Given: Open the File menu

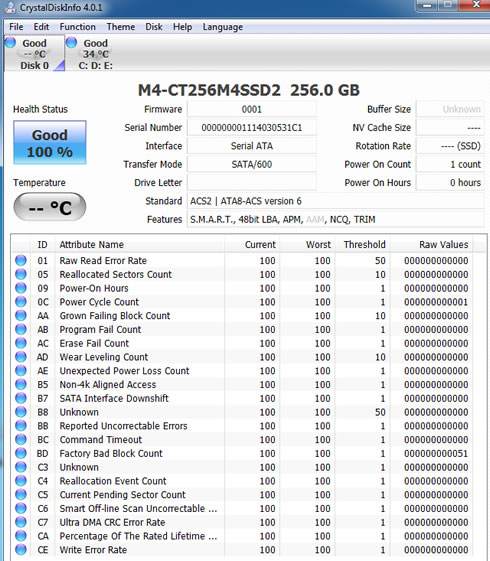Looking at the screenshot, I should point(16,27).
